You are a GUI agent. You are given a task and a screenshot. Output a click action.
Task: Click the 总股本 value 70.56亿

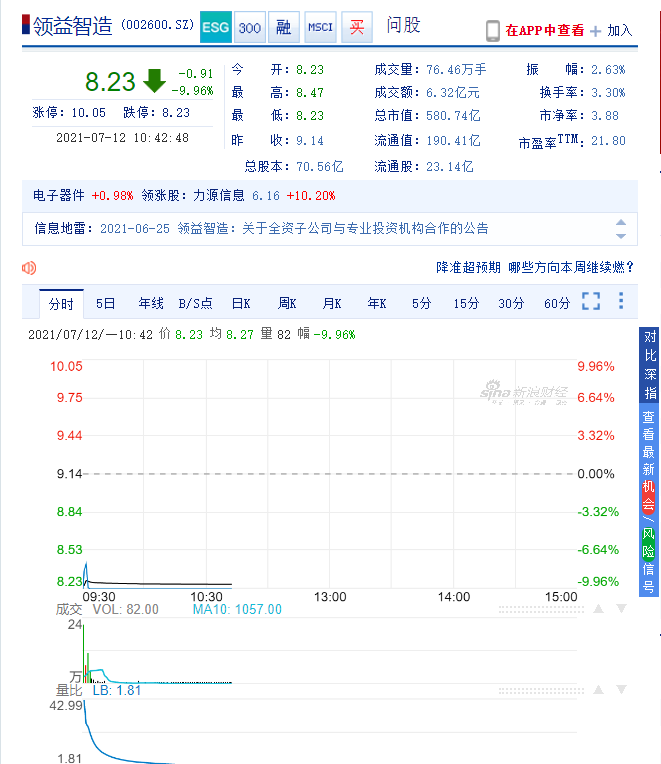click(x=320, y=167)
